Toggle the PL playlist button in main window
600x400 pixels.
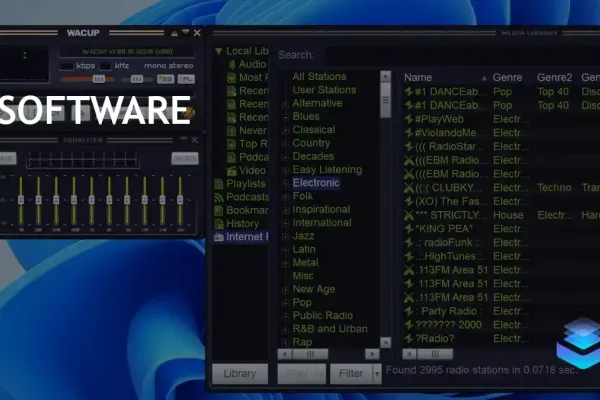click(x=186, y=79)
